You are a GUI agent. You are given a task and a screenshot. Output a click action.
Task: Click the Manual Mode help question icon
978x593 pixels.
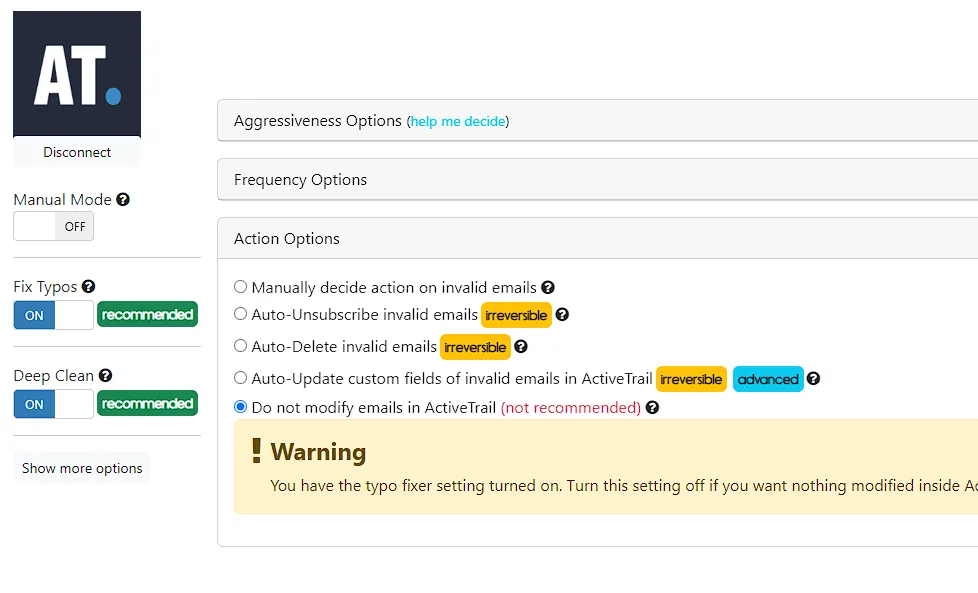[123, 200]
